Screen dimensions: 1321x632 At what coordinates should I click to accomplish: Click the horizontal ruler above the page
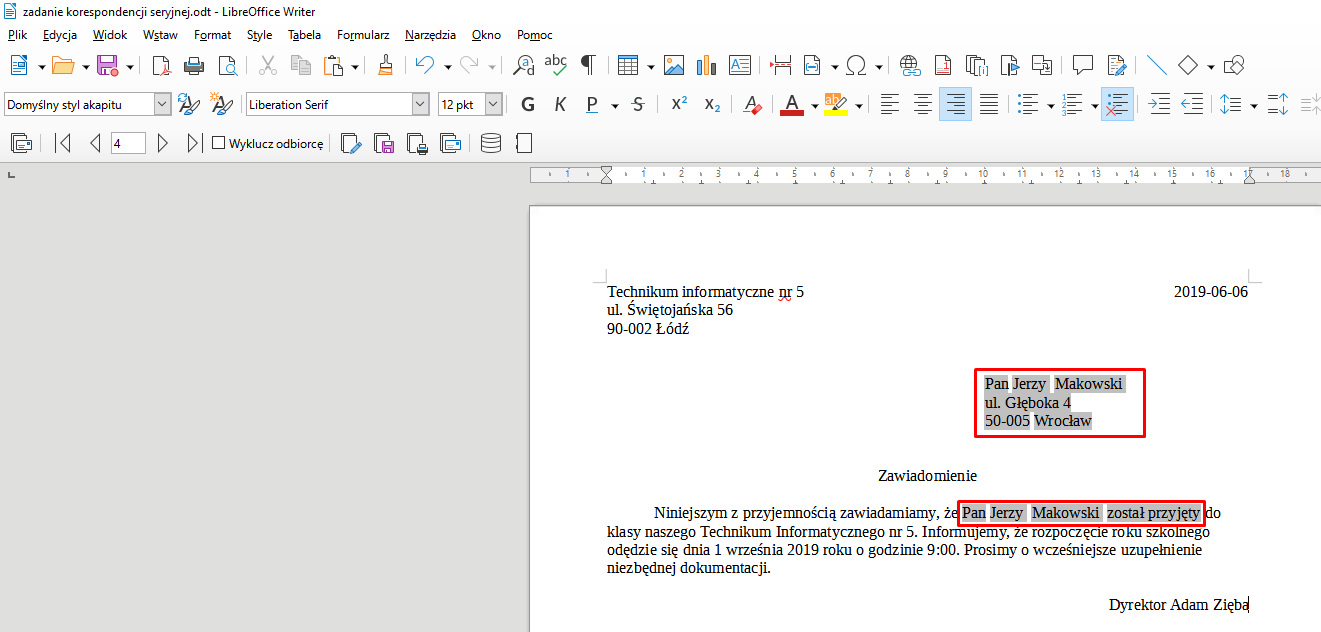click(x=925, y=175)
